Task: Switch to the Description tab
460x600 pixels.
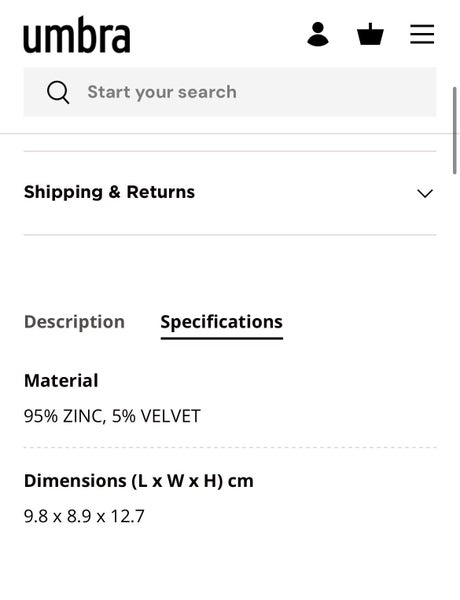Action: pyautogui.click(x=74, y=322)
